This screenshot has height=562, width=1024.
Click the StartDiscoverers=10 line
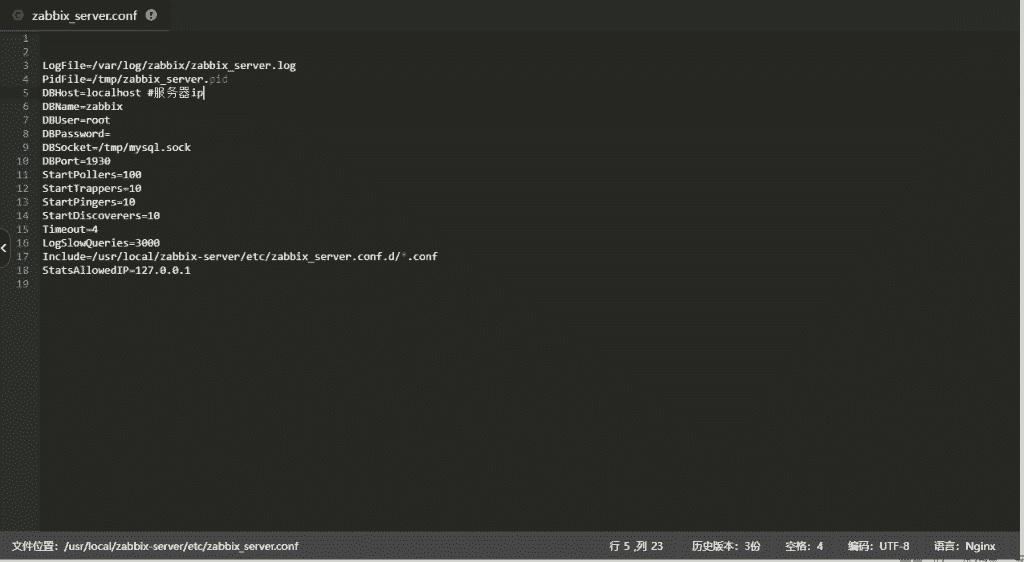[x=101, y=215]
